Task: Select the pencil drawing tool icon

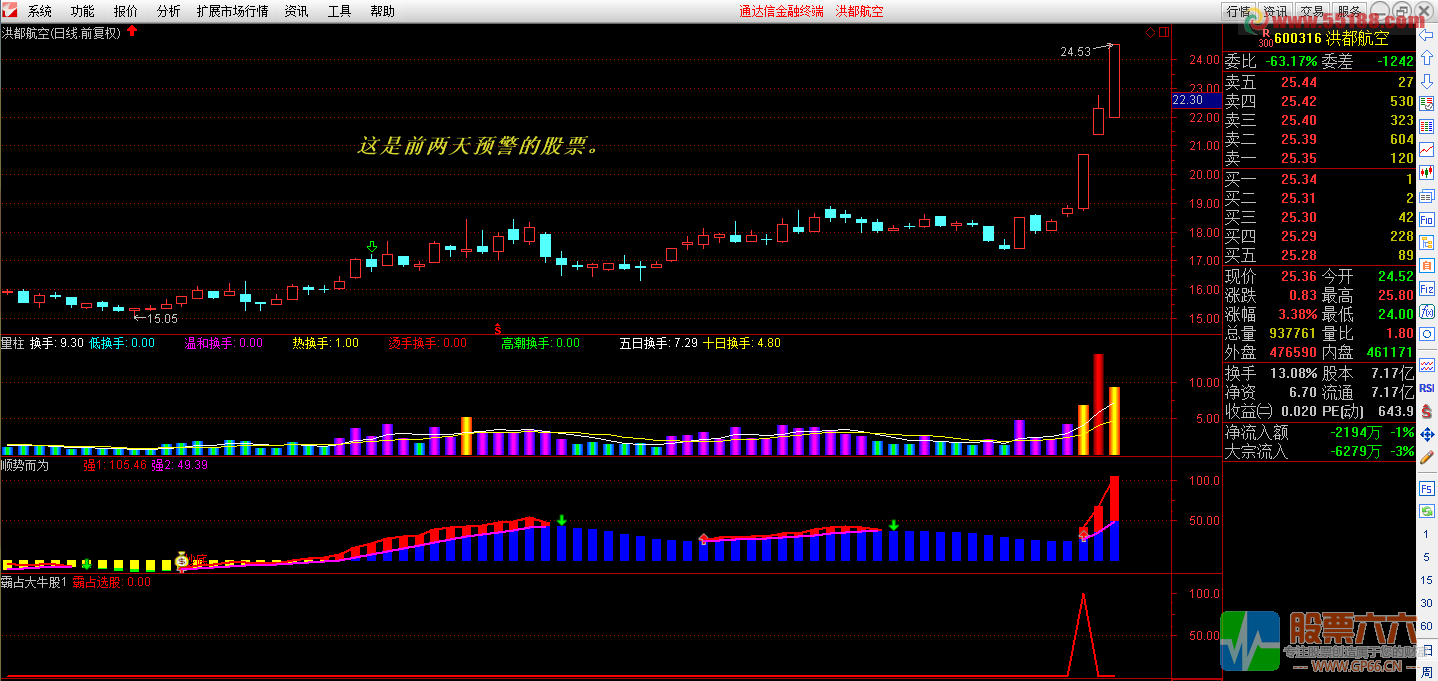Action: click(1428, 458)
